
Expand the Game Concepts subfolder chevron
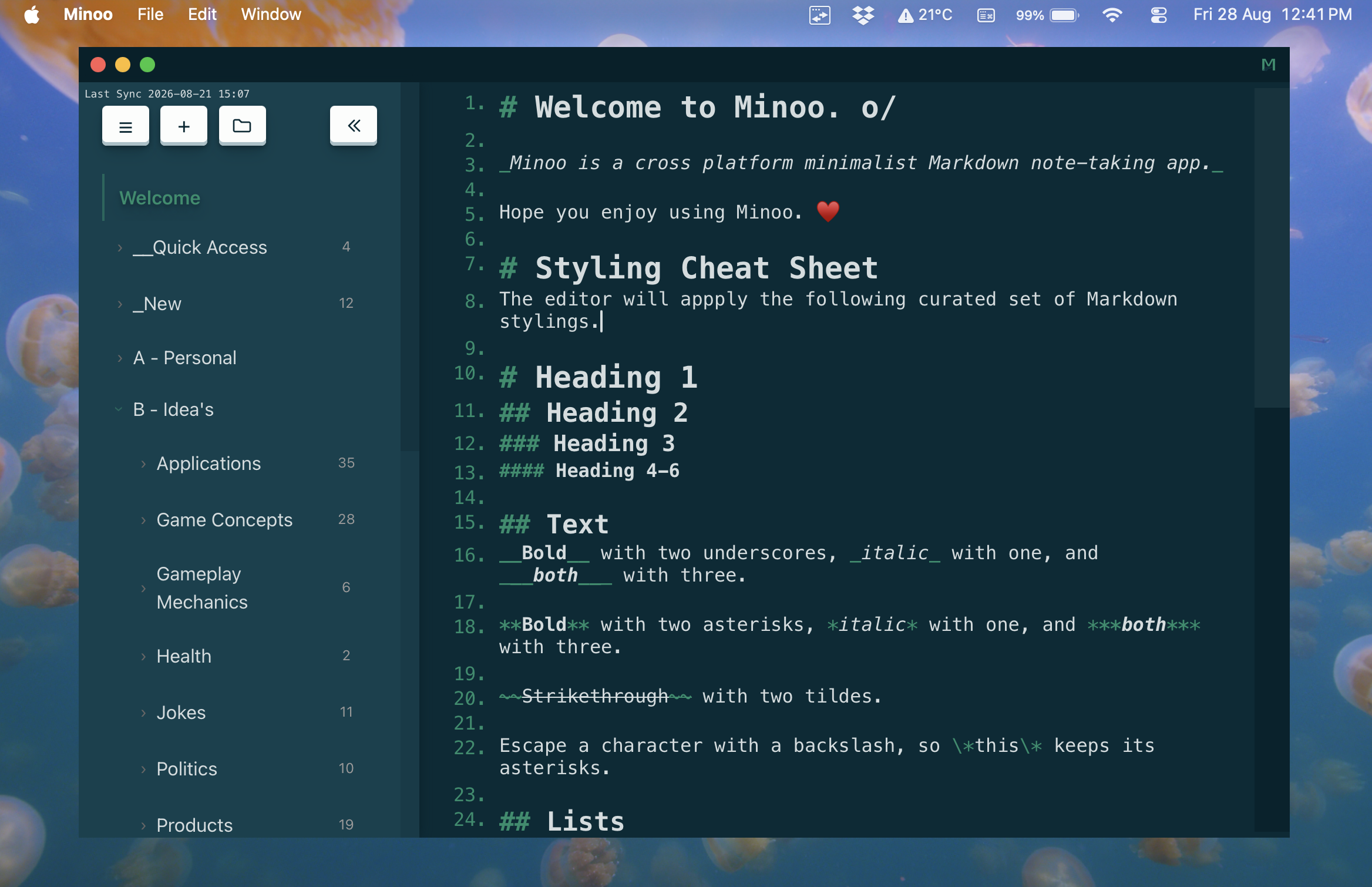tap(143, 520)
